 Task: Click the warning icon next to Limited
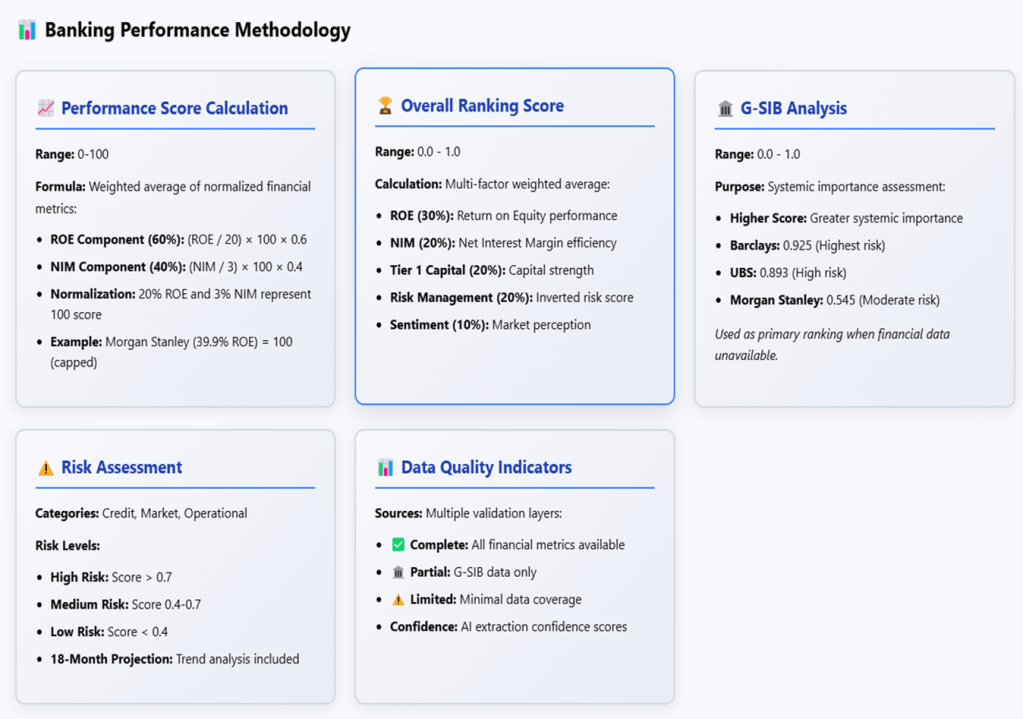398,600
